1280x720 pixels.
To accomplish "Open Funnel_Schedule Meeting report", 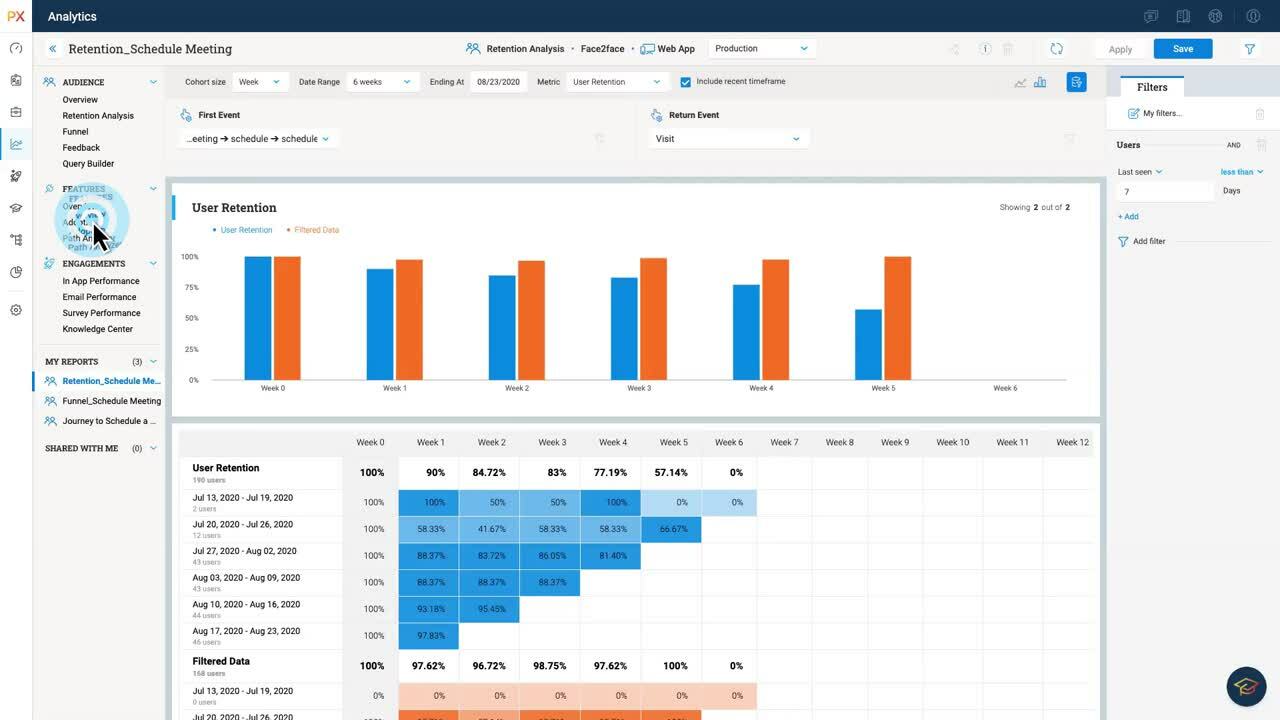I will pyautogui.click(x=111, y=401).
